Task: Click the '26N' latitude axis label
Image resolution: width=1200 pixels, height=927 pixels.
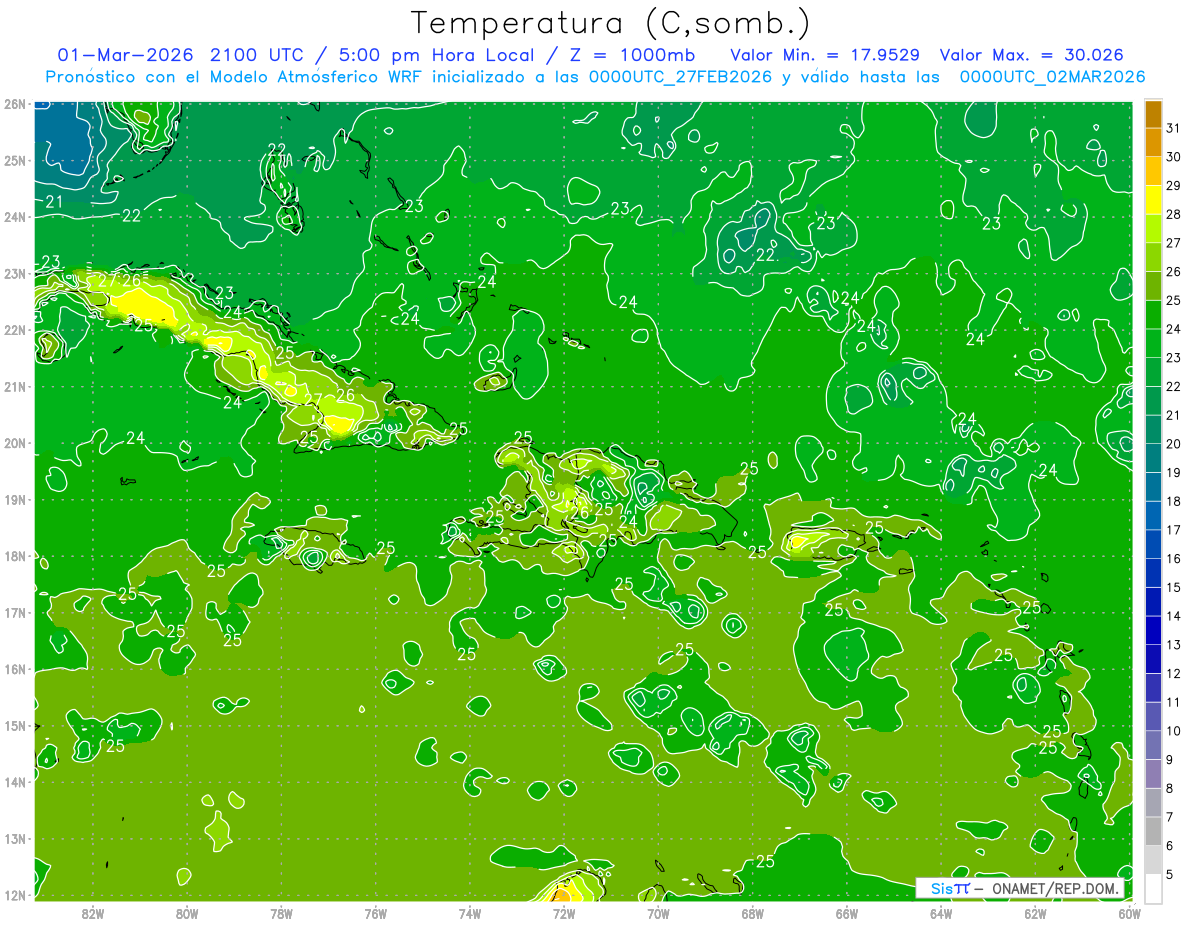Action: (x=14, y=104)
